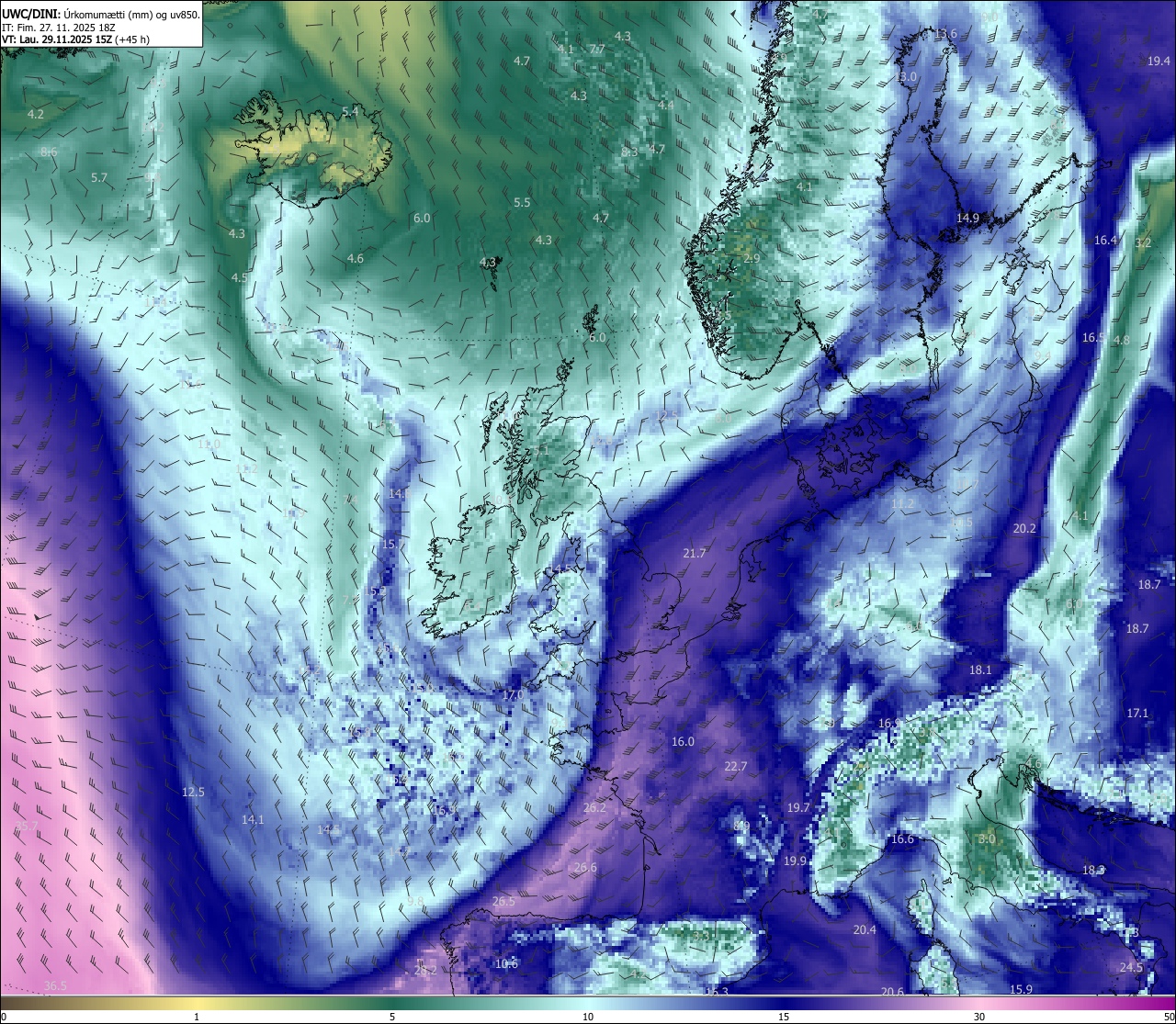Click the map value '4.2'
This screenshot has width=1176, height=1024.
36,114
